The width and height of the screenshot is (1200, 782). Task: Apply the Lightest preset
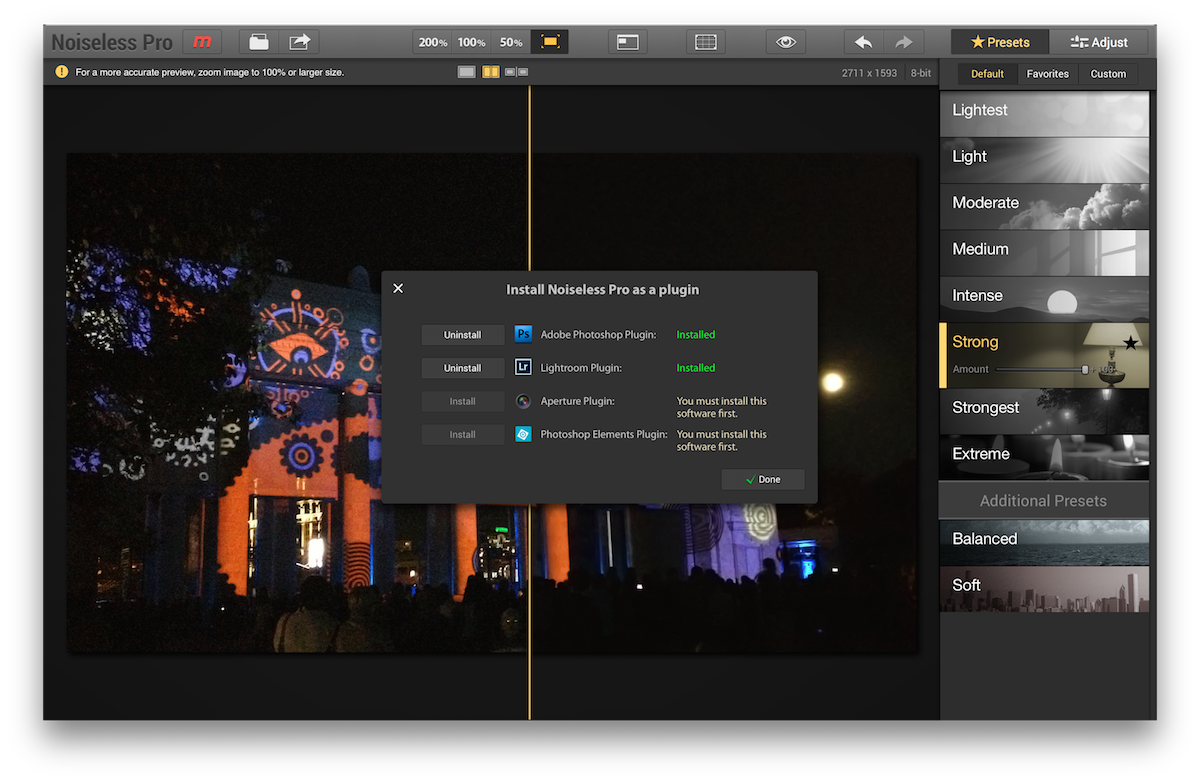point(1044,114)
